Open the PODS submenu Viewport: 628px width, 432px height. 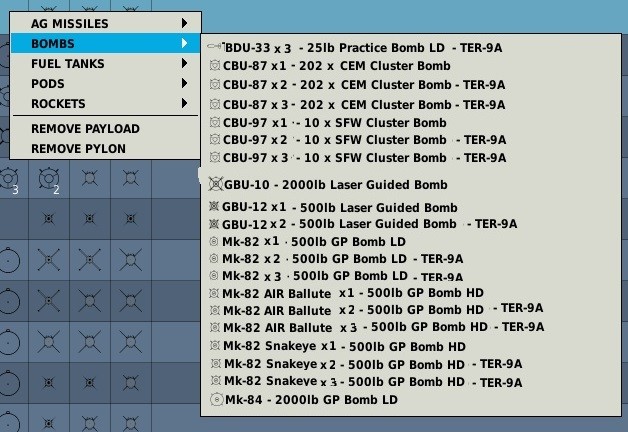click(x=105, y=83)
